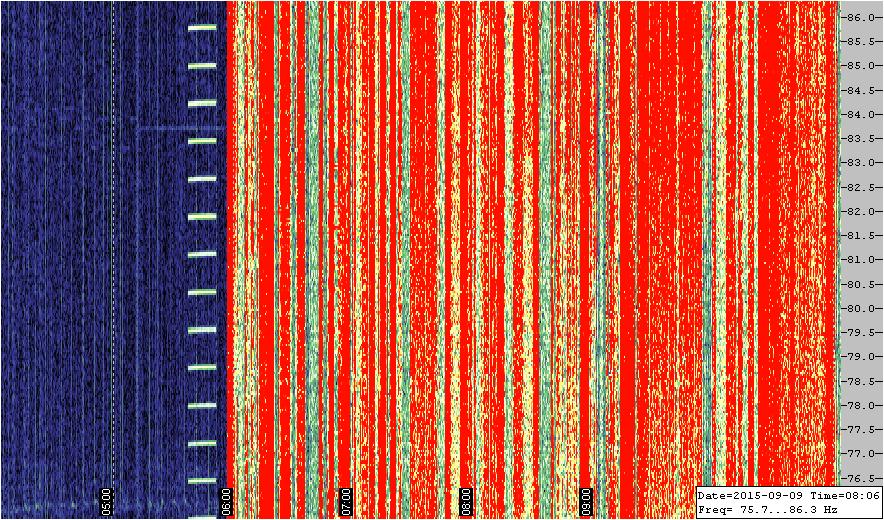Screen dimensions: 884x520
Task: Click the 85.0 frequency axis label
Action: click(x=858, y=66)
